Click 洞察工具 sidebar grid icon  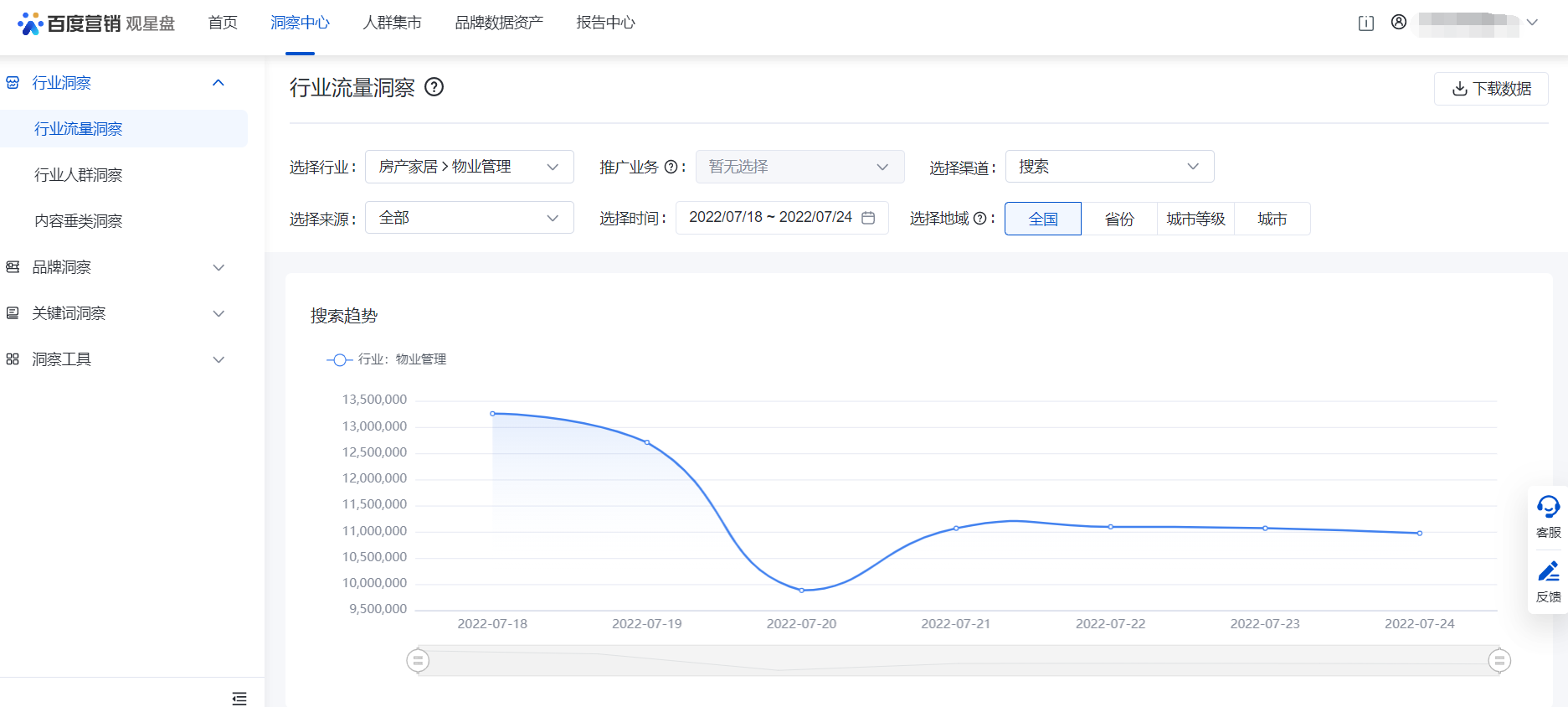click(x=13, y=359)
